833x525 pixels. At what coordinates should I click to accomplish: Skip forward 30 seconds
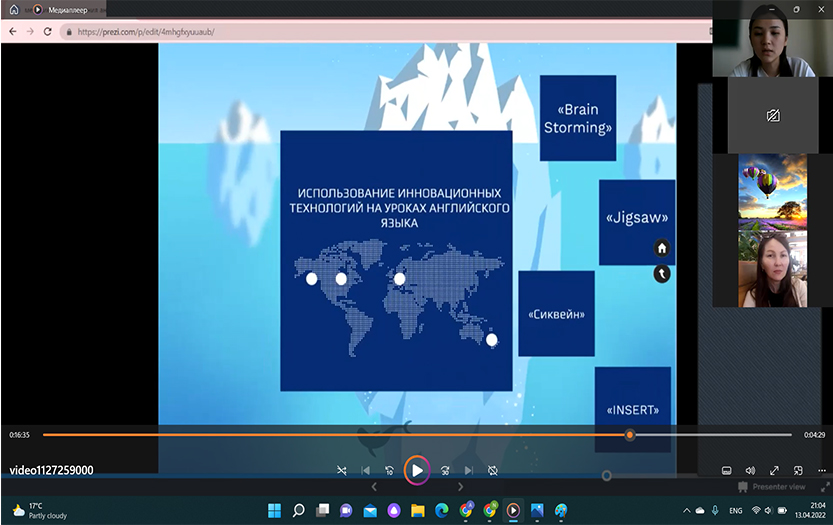pos(444,470)
